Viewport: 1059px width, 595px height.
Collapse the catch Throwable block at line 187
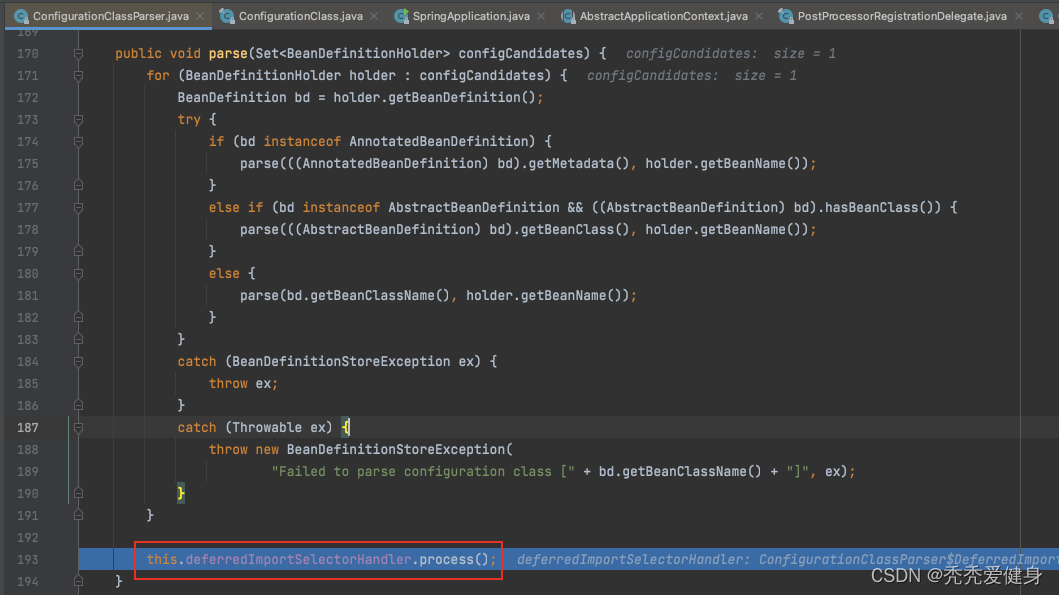pos(78,427)
